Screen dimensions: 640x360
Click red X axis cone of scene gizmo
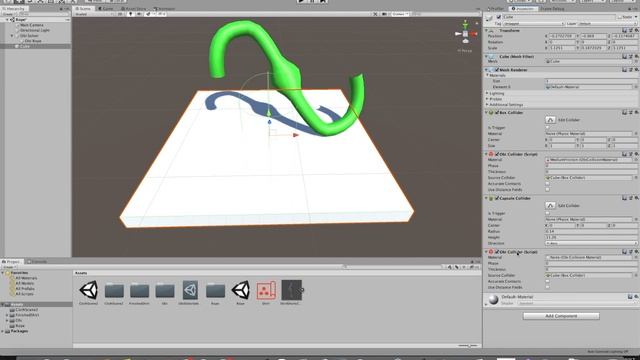[473, 34]
